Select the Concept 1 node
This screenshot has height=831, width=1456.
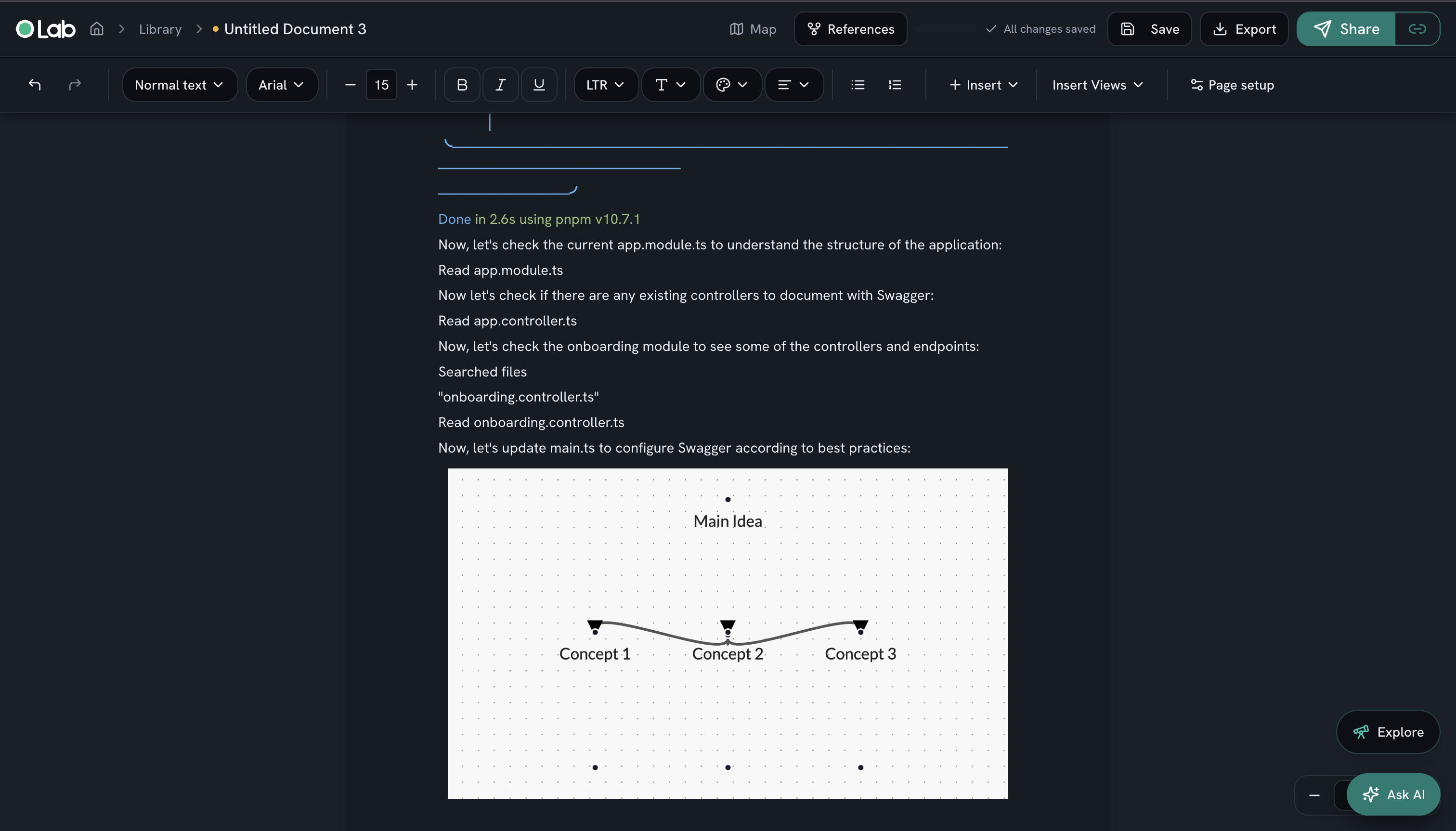click(x=595, y=654)
